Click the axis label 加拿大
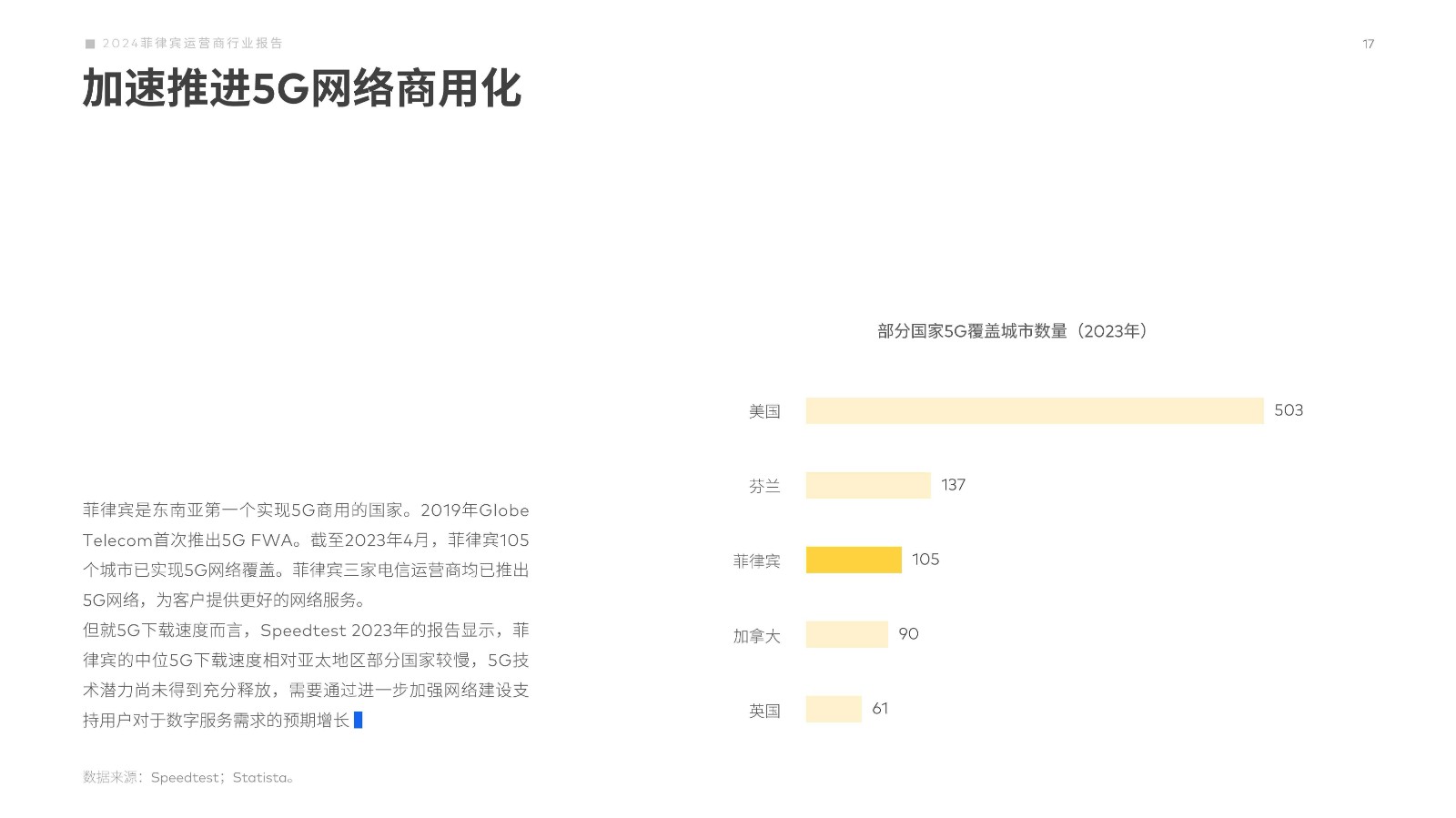 [x=756, y=635]
